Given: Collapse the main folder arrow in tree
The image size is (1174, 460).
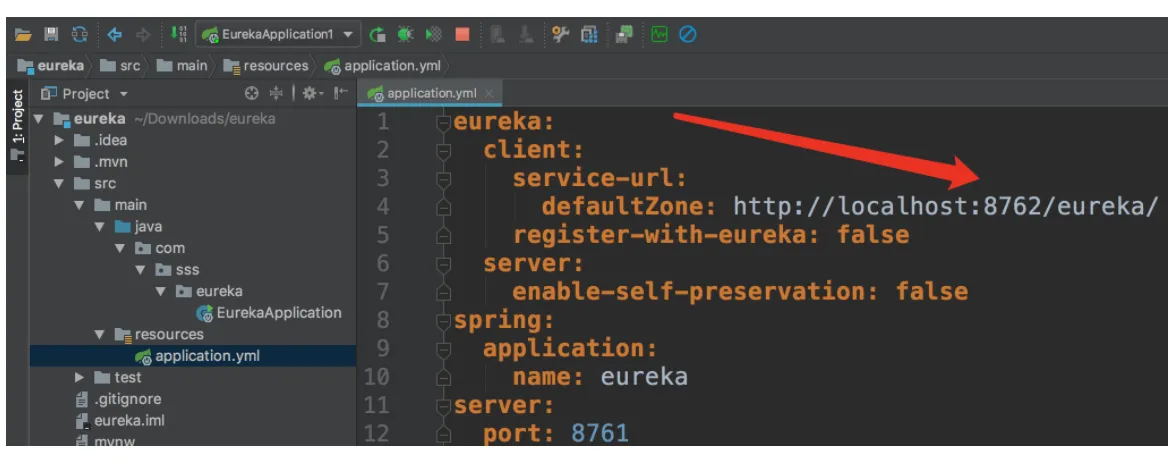Looking at the screenshot, I should [x=79, y=205].
